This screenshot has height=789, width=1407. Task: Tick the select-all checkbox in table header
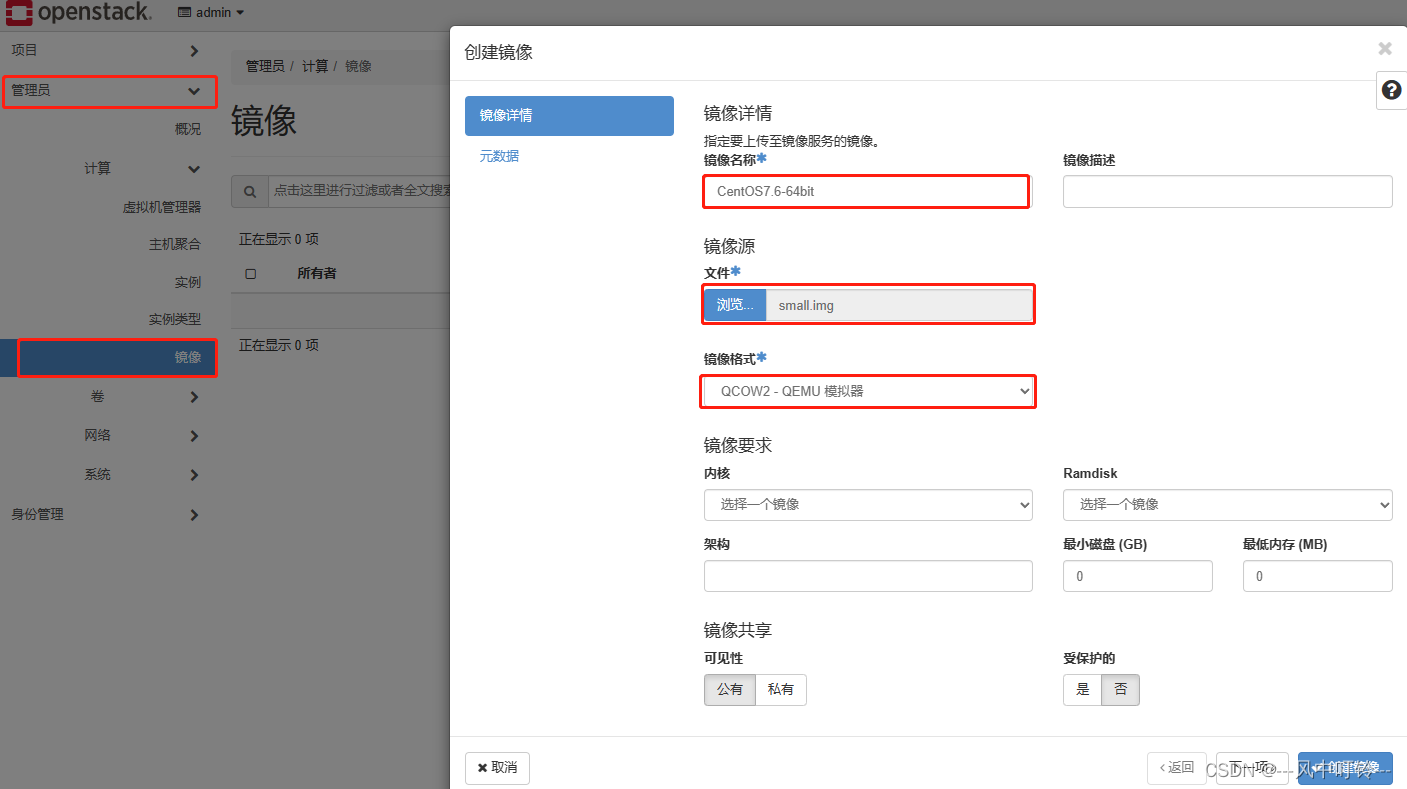coord(251,274)
